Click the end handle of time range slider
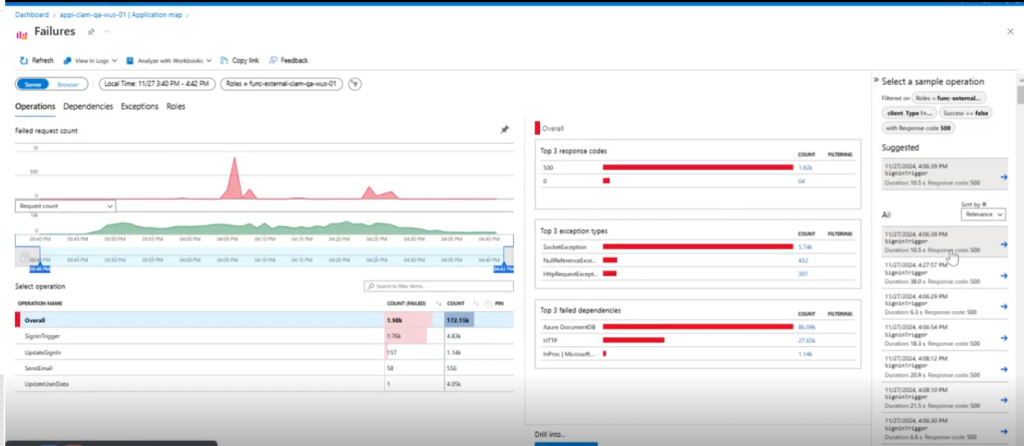Image resolution: width=1024 pixels, height=446 pixels. pos(503,267)
